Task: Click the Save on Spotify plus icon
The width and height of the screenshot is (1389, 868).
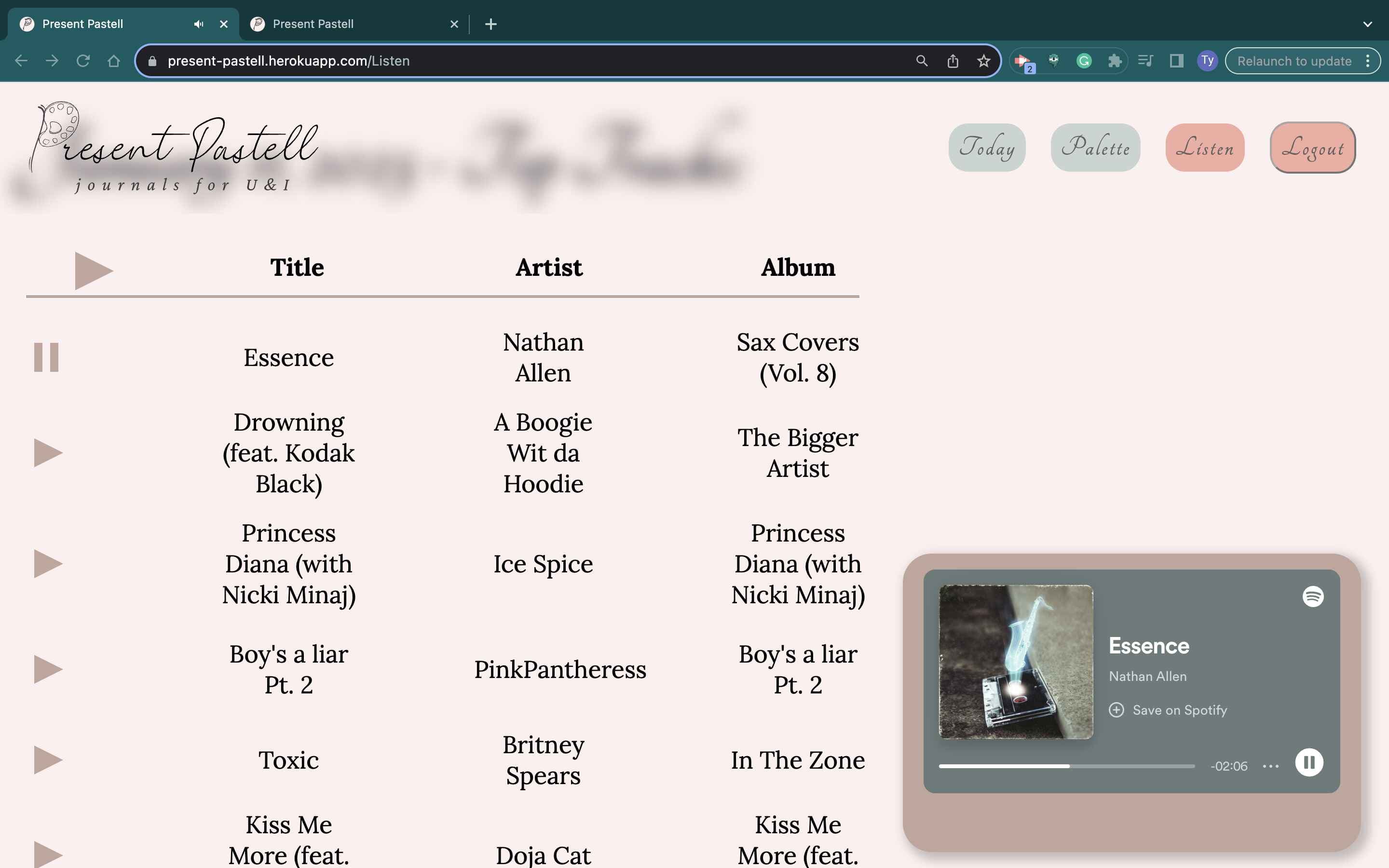Action: (1117, 710)
